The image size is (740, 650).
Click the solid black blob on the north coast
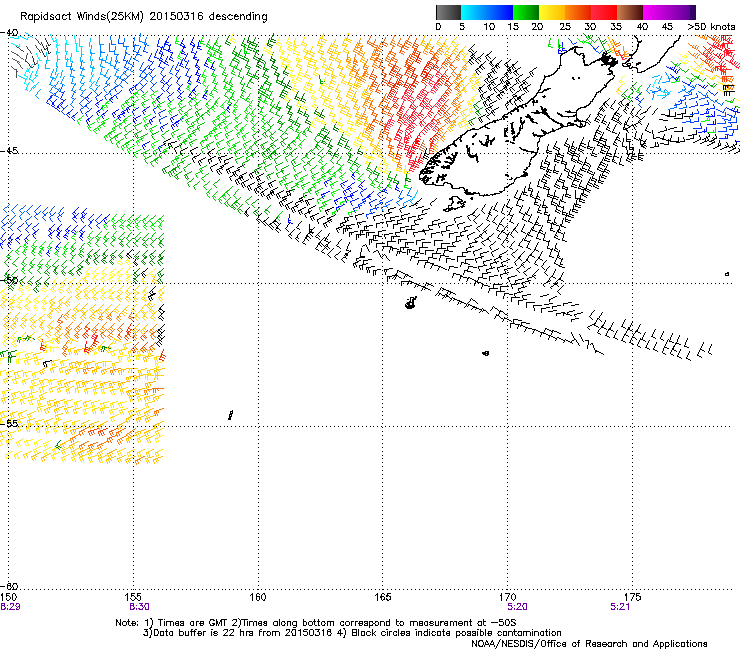tap(609, 60)
